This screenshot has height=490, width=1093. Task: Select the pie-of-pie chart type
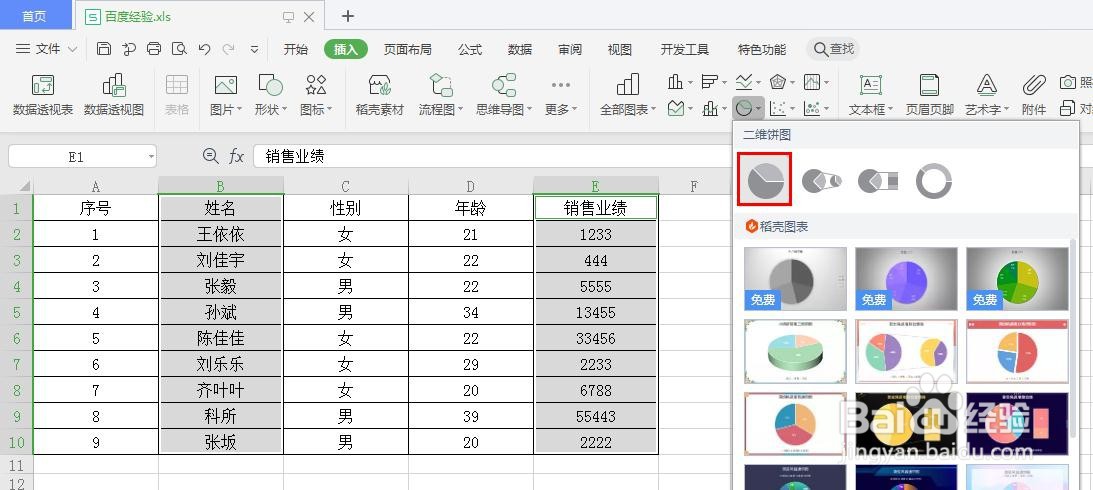coord(822,181)
